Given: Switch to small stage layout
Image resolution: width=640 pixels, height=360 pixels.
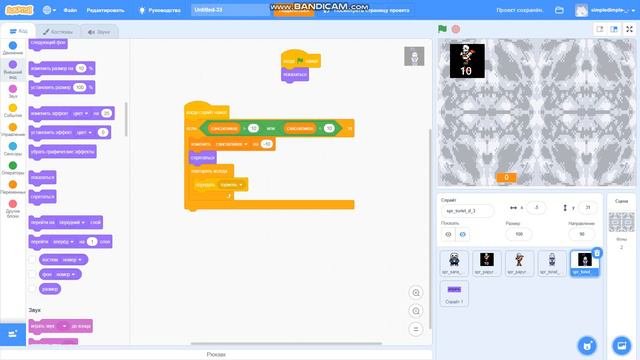Looking at the screenshot, I should pos(600,29).
